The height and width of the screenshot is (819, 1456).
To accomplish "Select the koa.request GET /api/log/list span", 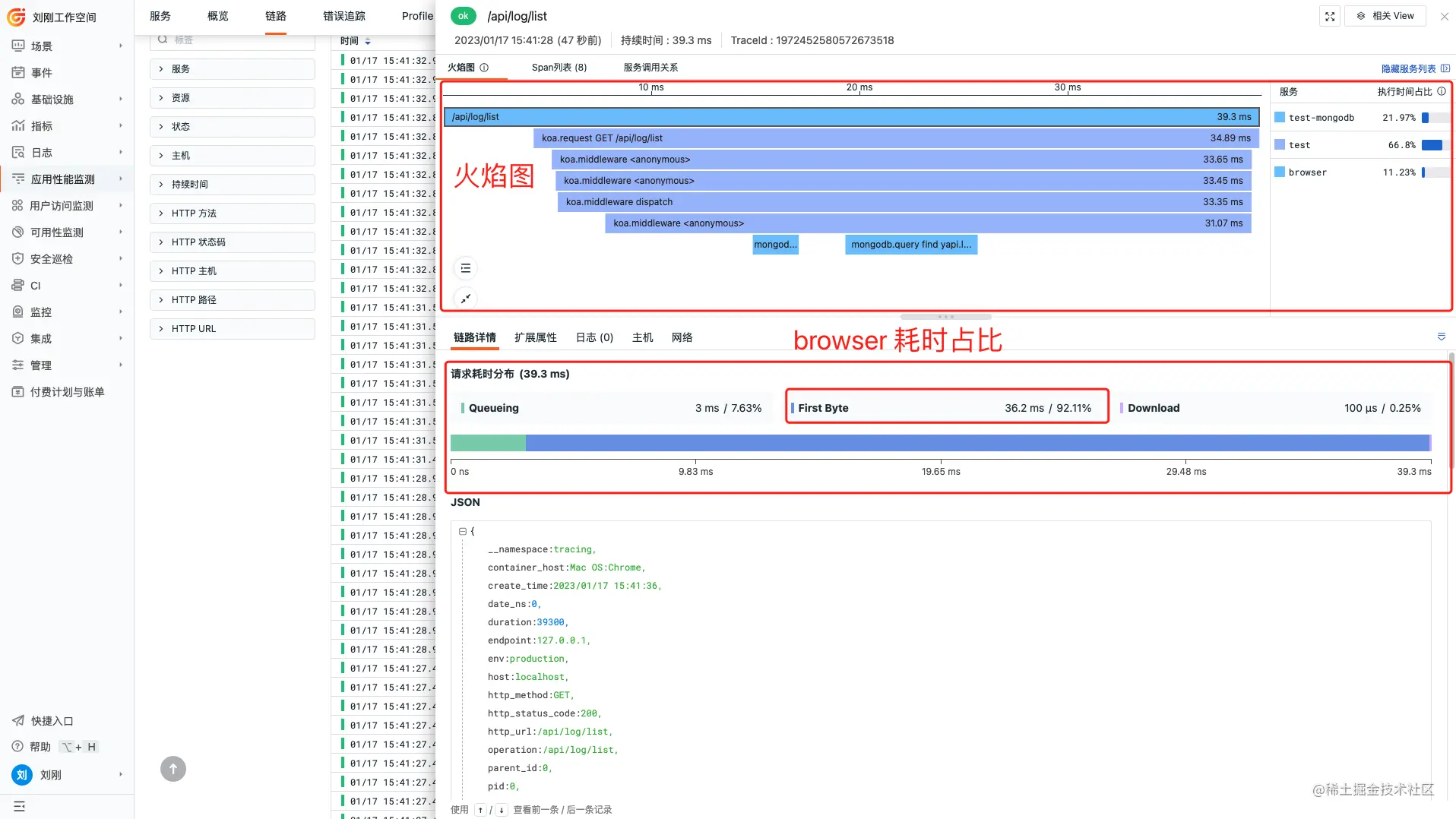I will pos(897,138).
